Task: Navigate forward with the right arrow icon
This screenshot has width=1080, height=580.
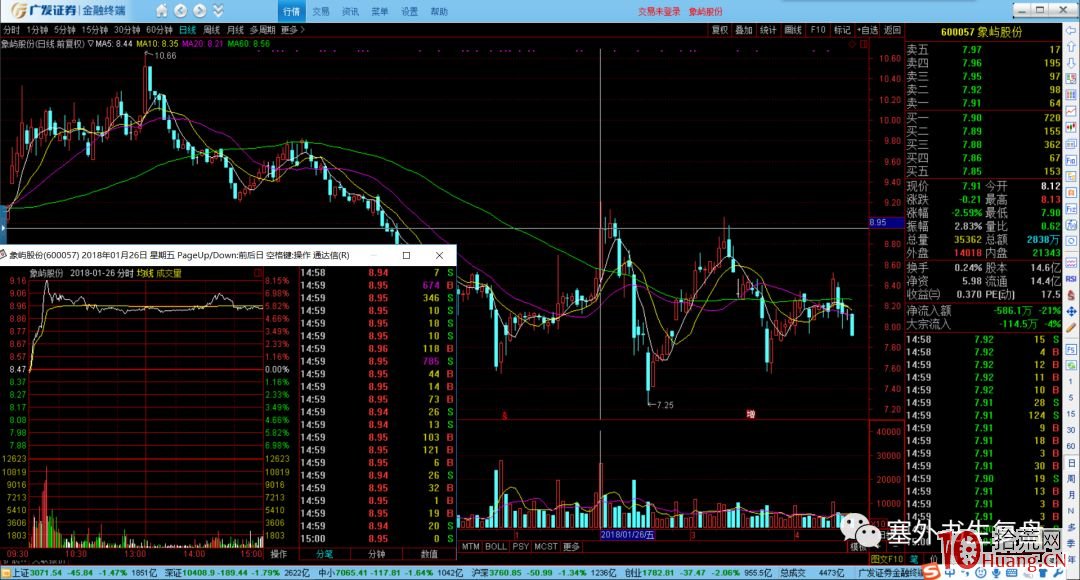Action: 200,10
